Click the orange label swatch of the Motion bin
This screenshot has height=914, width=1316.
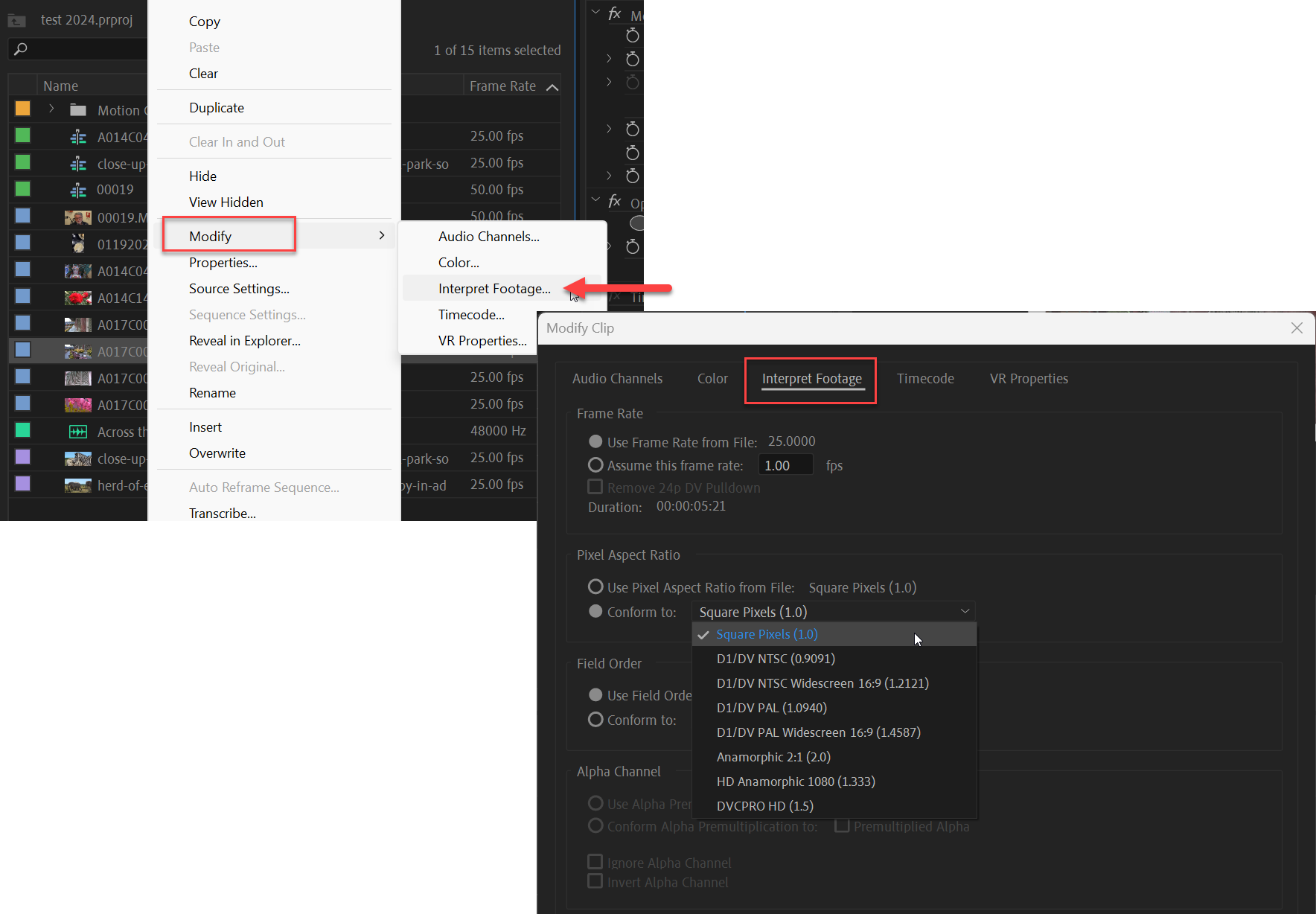coord(22,109)
